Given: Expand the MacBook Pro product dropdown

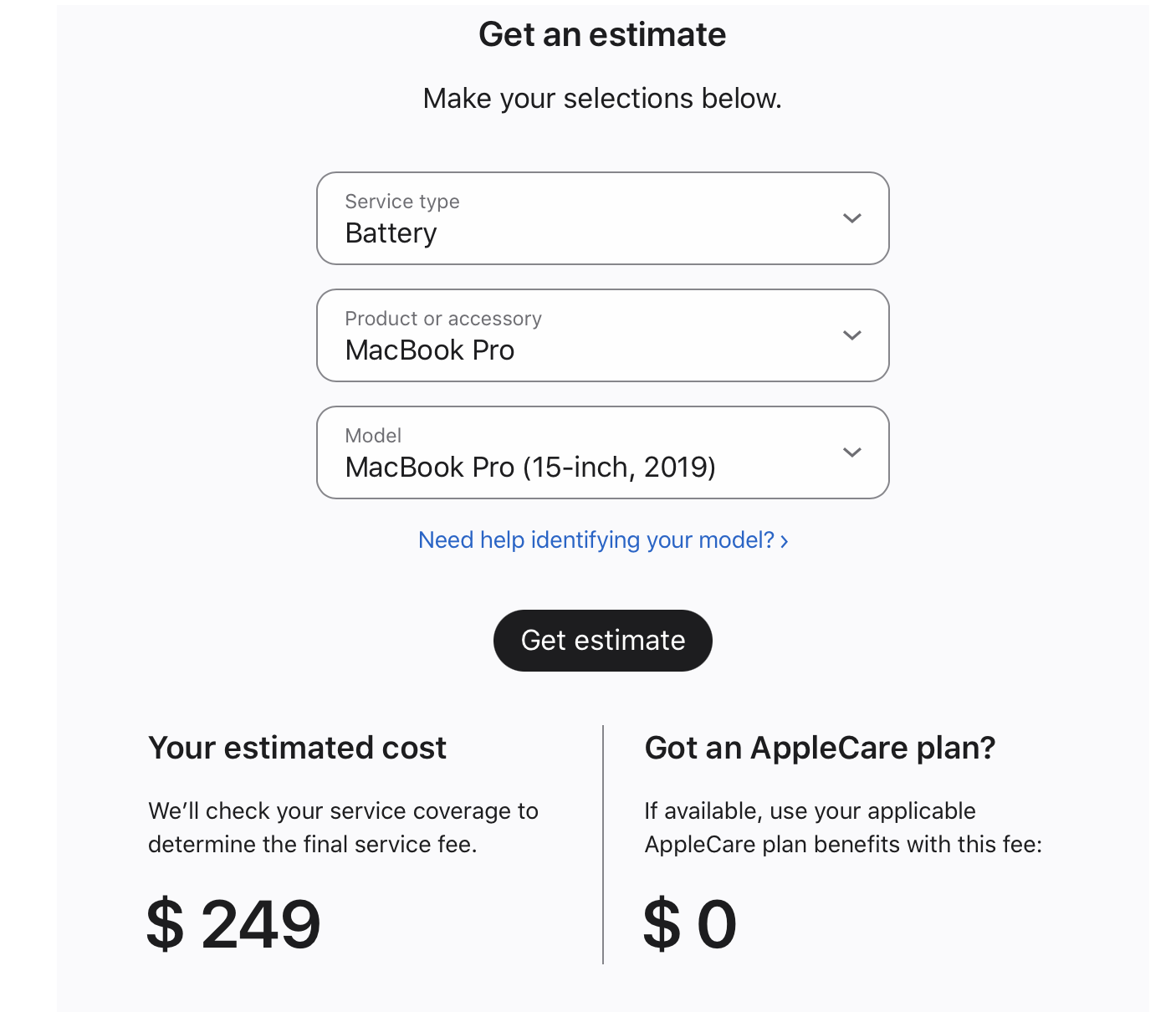Looking at the screenshot, I should (x=602, y=335).
